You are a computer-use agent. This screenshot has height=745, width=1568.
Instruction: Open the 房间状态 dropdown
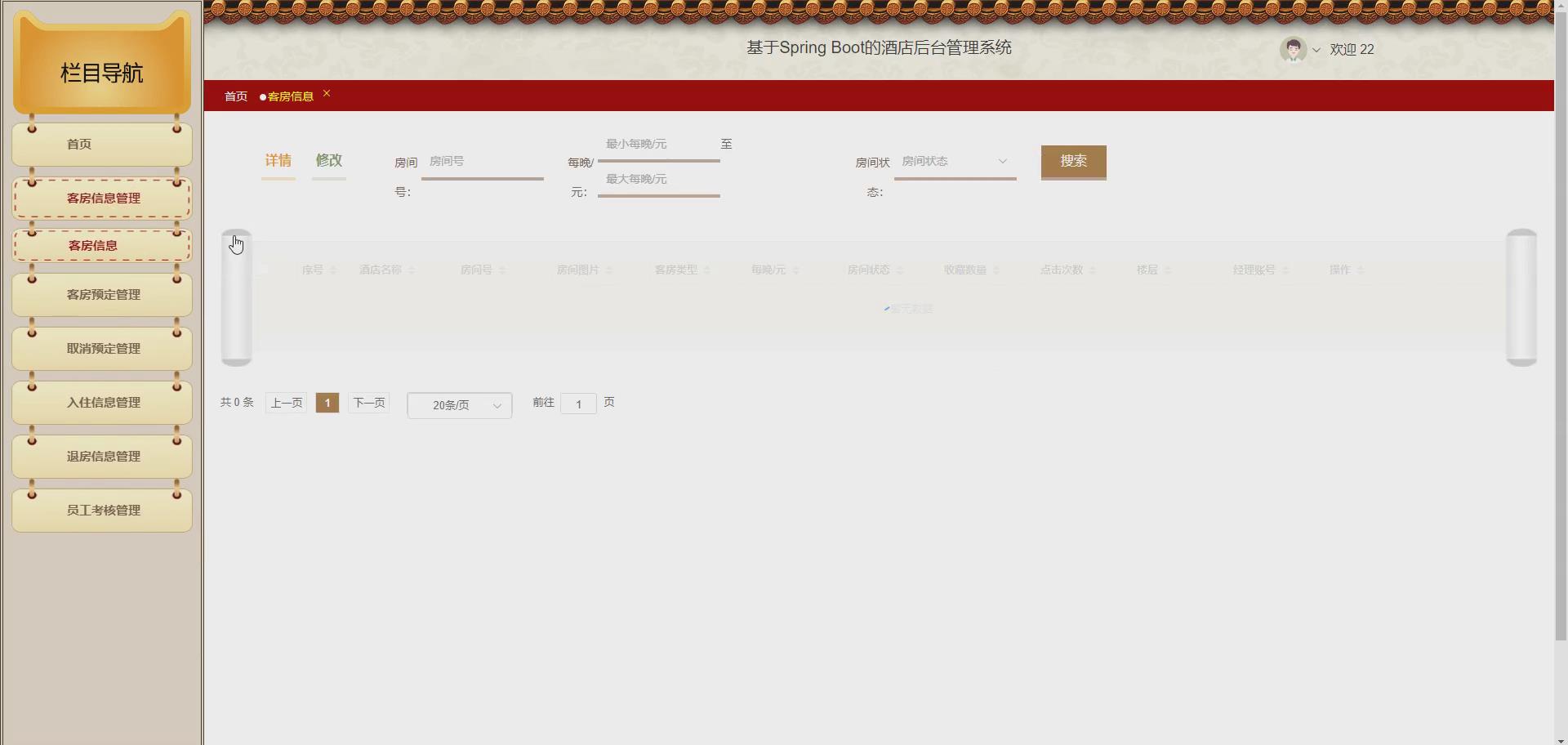pos(954,161)
